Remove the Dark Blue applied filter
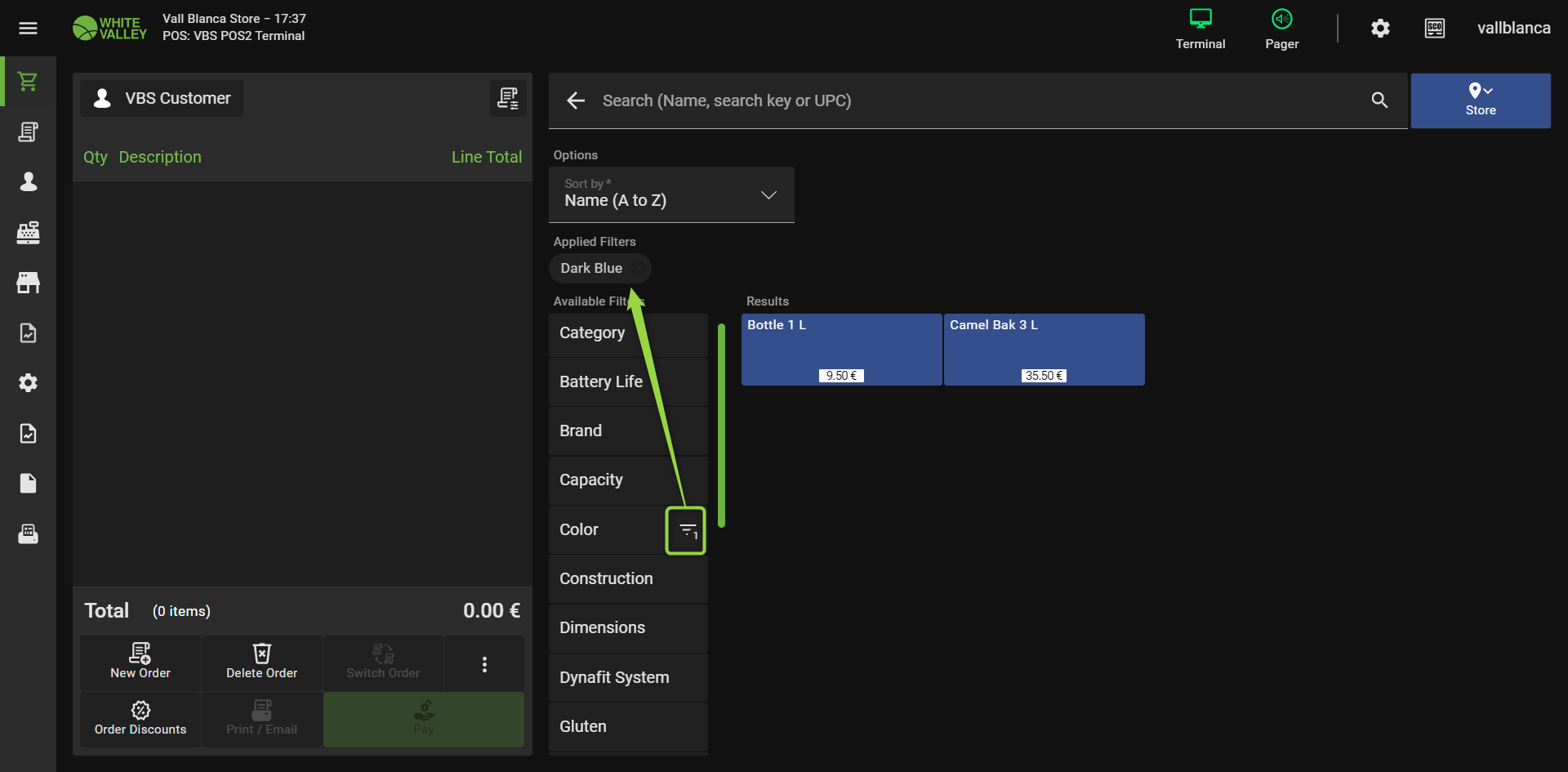 pyautogui.click(x=639, y=268)
